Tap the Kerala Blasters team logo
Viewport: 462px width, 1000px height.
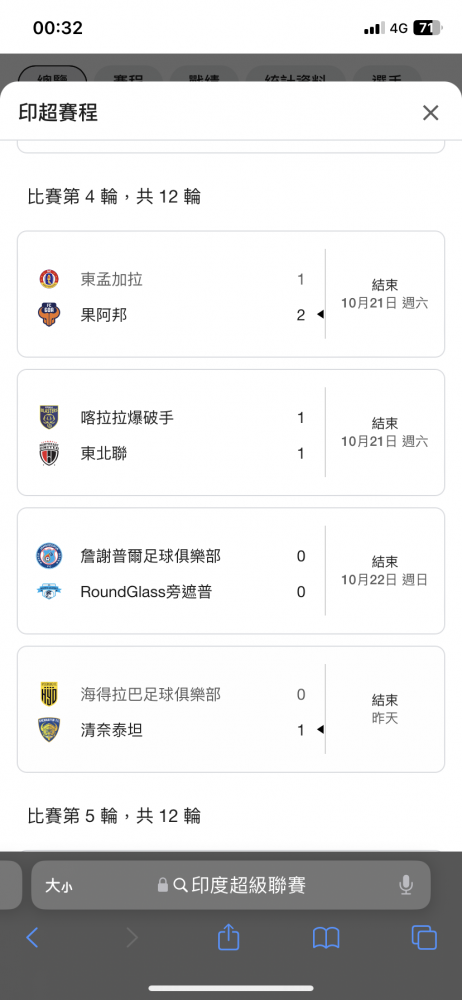(x=49, y=418)
